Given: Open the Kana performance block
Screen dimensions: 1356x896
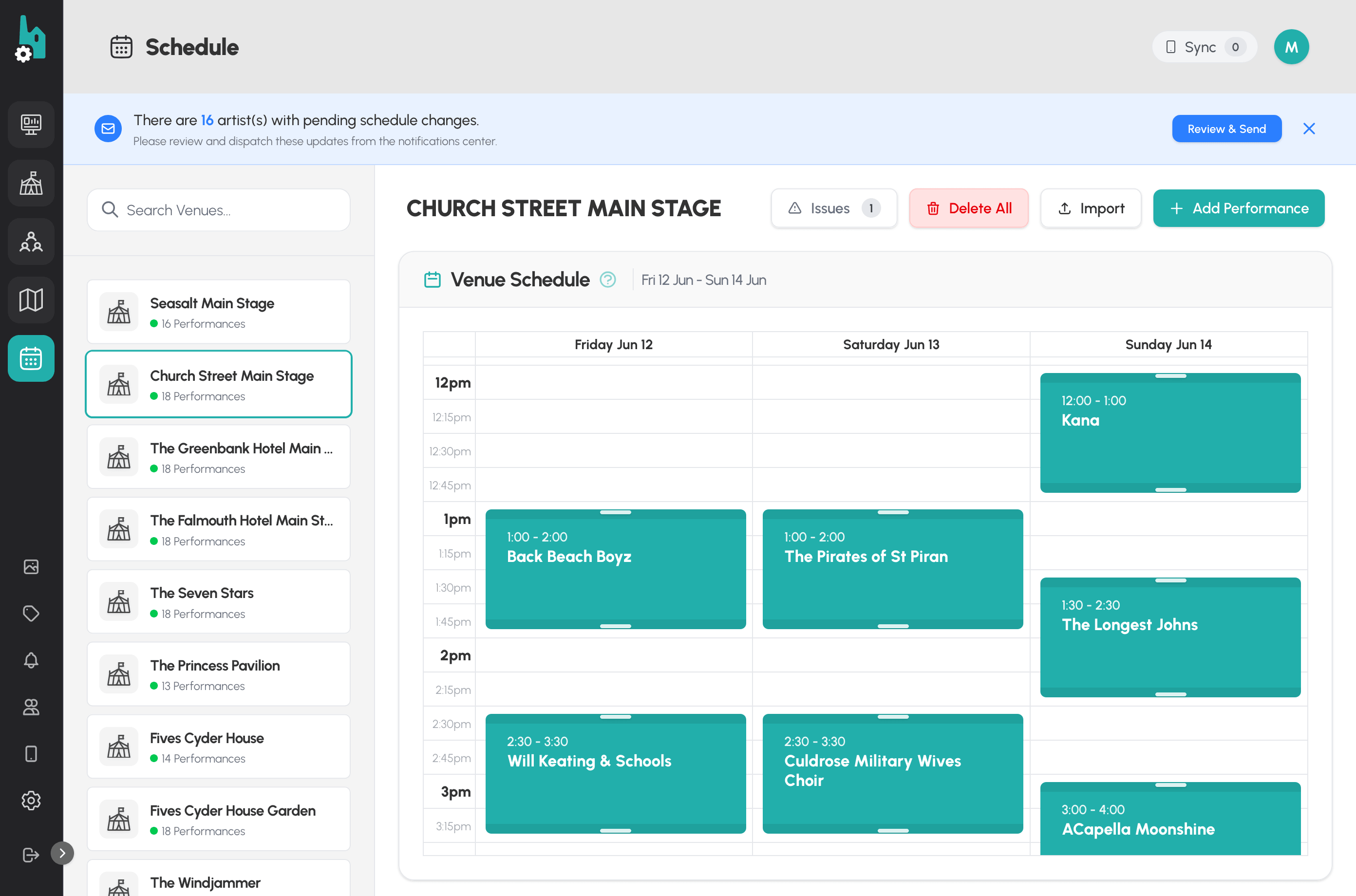Looking at the screenshot, I should coord(1170,433).
